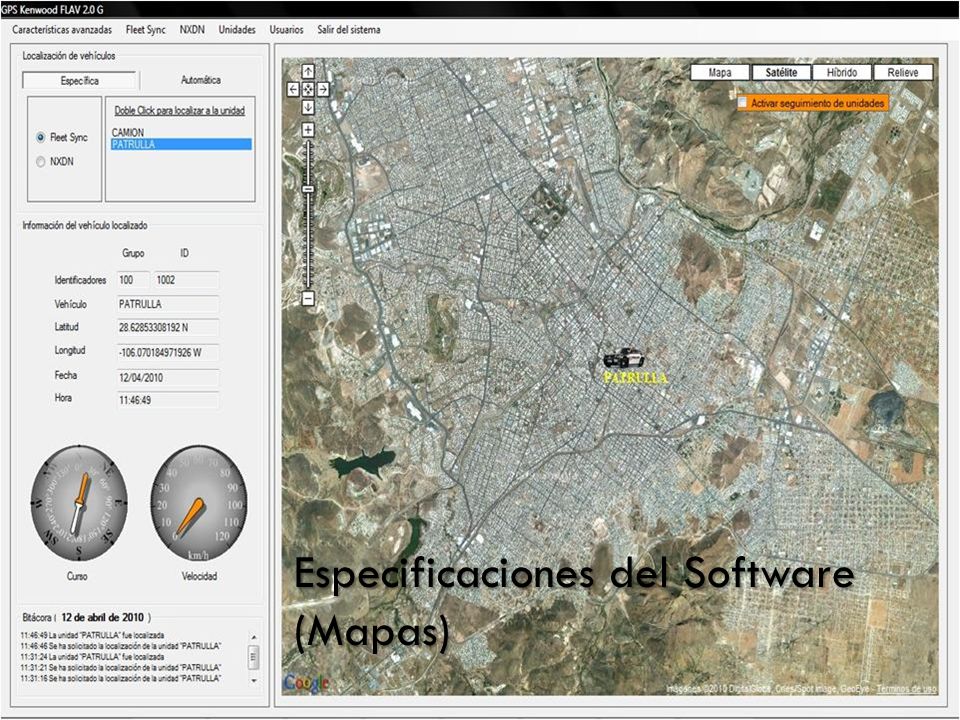Screen dimensions: 960x720
Task: Zoom out with the minus button
Action: [308, 299]
